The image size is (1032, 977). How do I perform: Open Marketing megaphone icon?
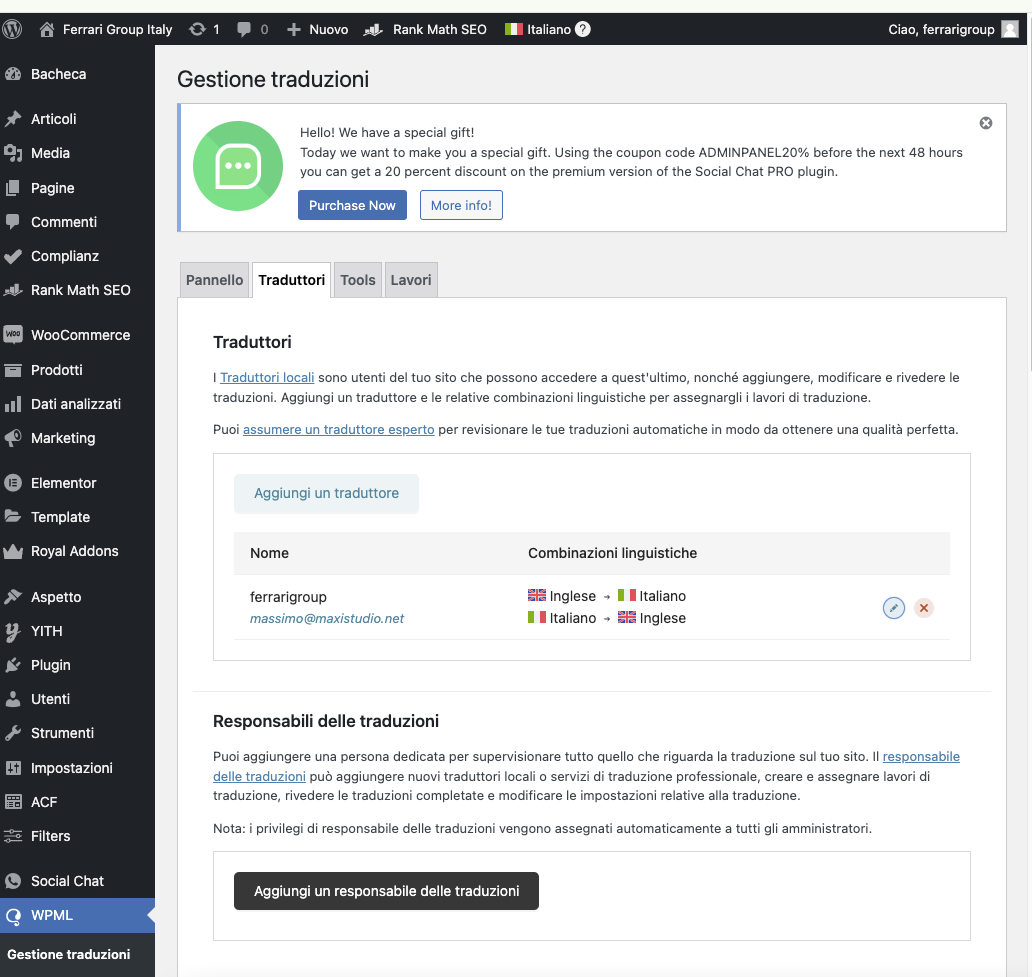coord(13,438)
